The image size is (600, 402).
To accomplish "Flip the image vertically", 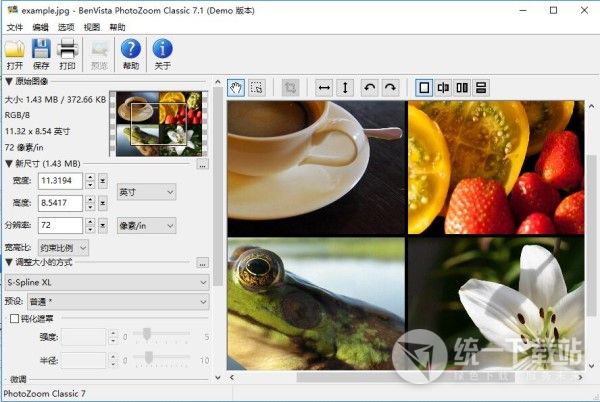I will [x=345, y=88].
